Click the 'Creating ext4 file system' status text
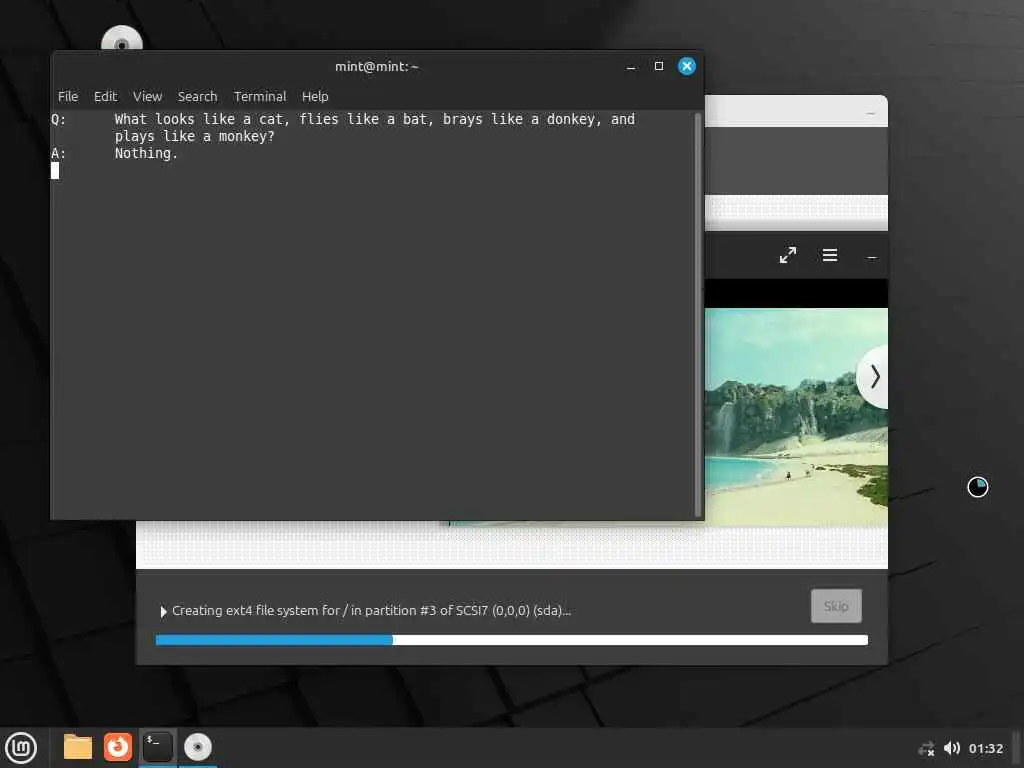1024x768 pixels. click(x=371, y=611)
